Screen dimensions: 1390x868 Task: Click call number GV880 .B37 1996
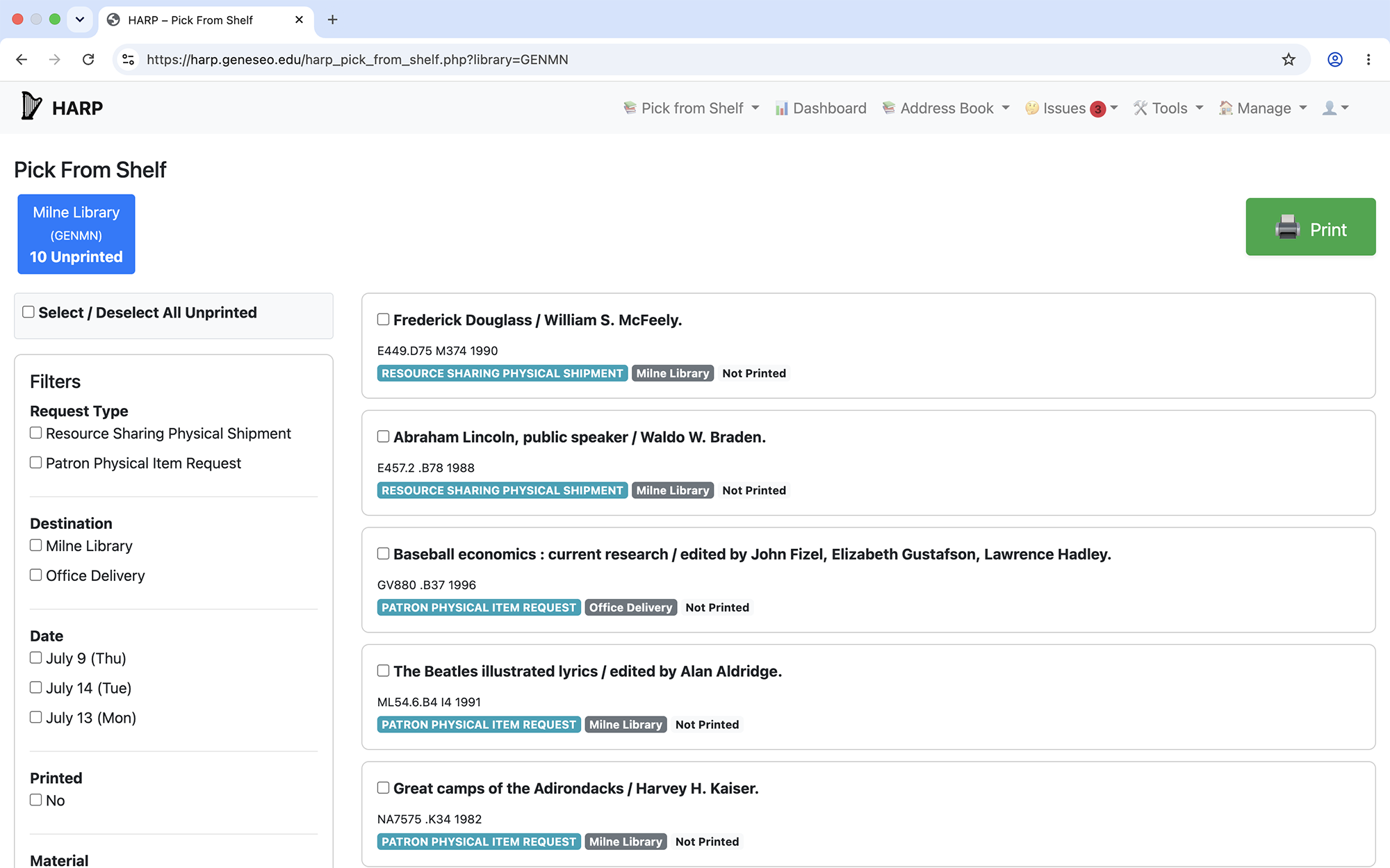pos(427,585)
